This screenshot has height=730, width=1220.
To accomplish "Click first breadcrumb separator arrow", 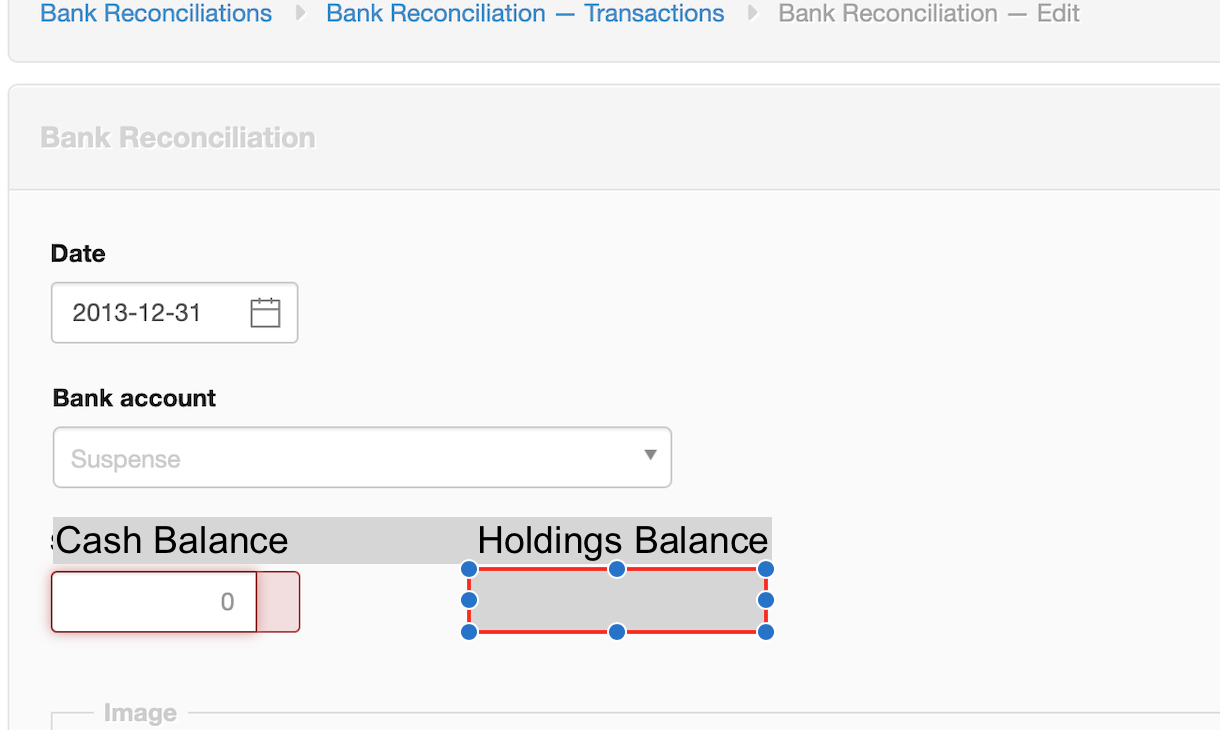I will click(300, 14).
